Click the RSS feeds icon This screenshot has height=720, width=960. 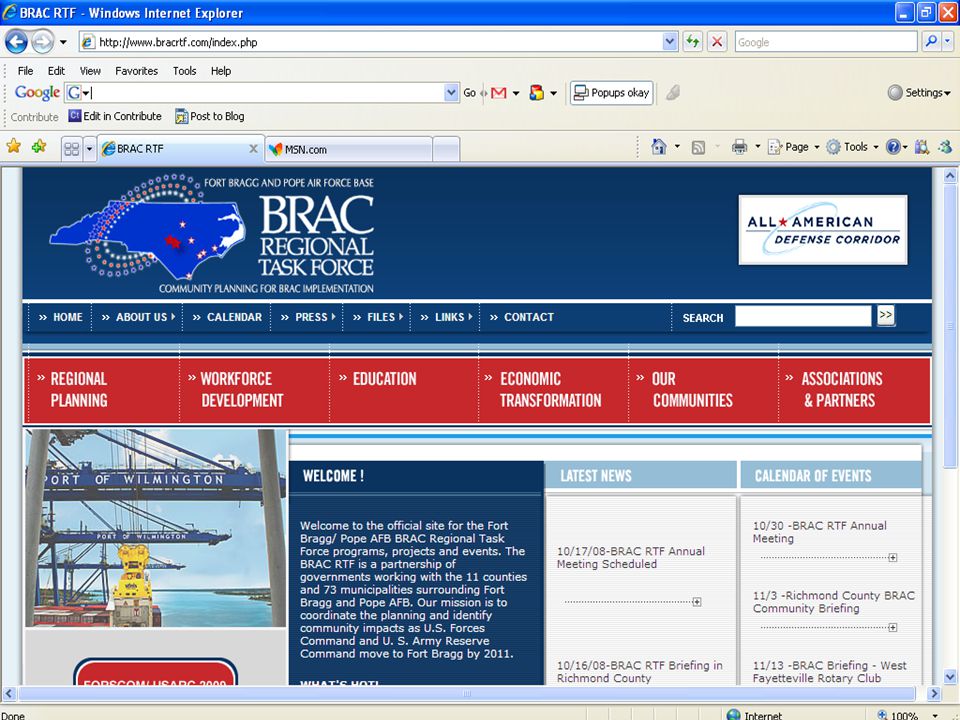[x=699, y=147]
